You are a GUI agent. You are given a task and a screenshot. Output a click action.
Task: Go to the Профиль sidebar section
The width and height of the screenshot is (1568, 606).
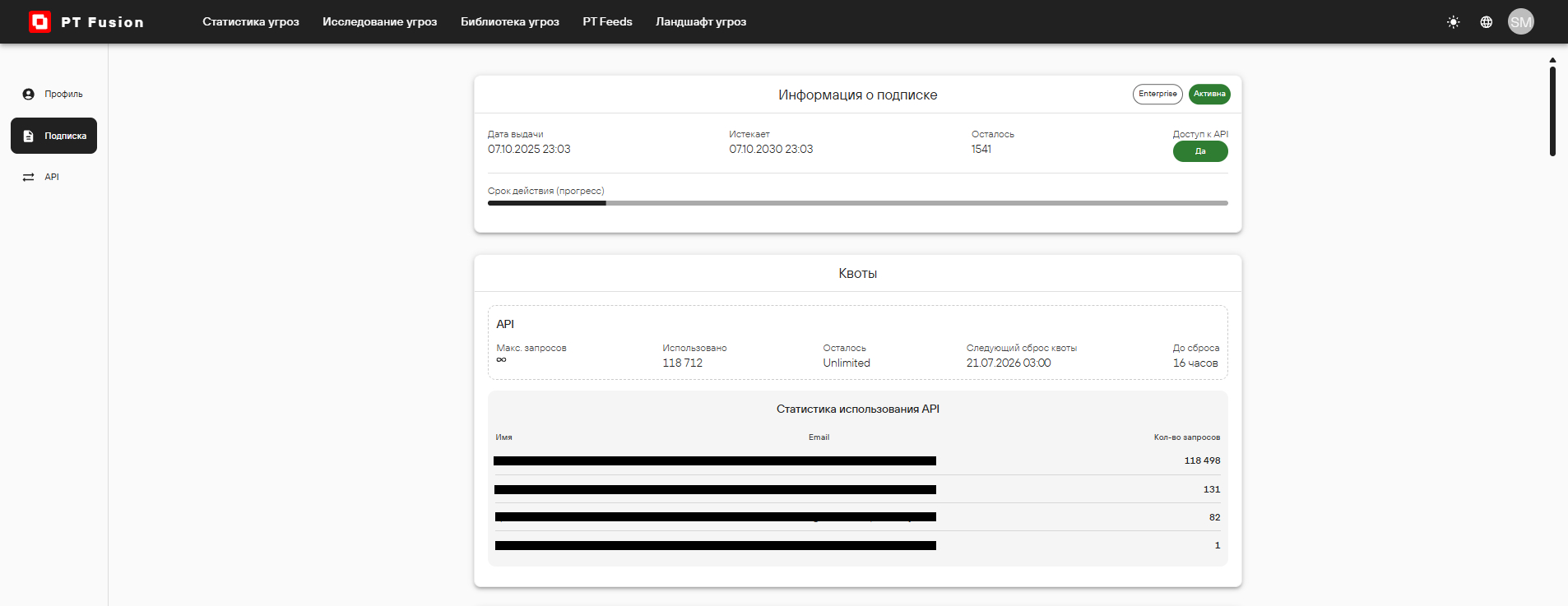click(53, 95)
